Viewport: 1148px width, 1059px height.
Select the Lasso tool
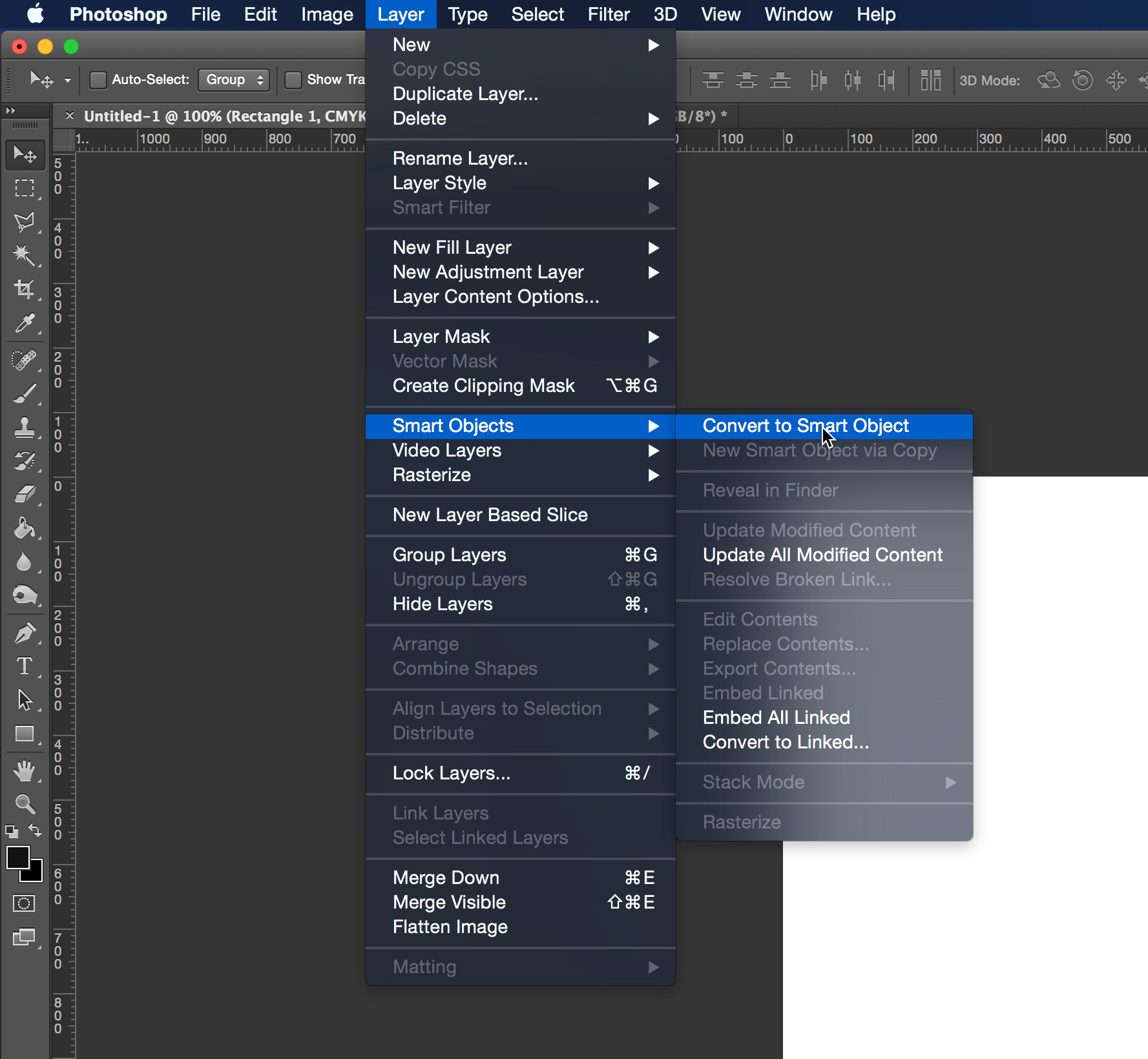25,223
